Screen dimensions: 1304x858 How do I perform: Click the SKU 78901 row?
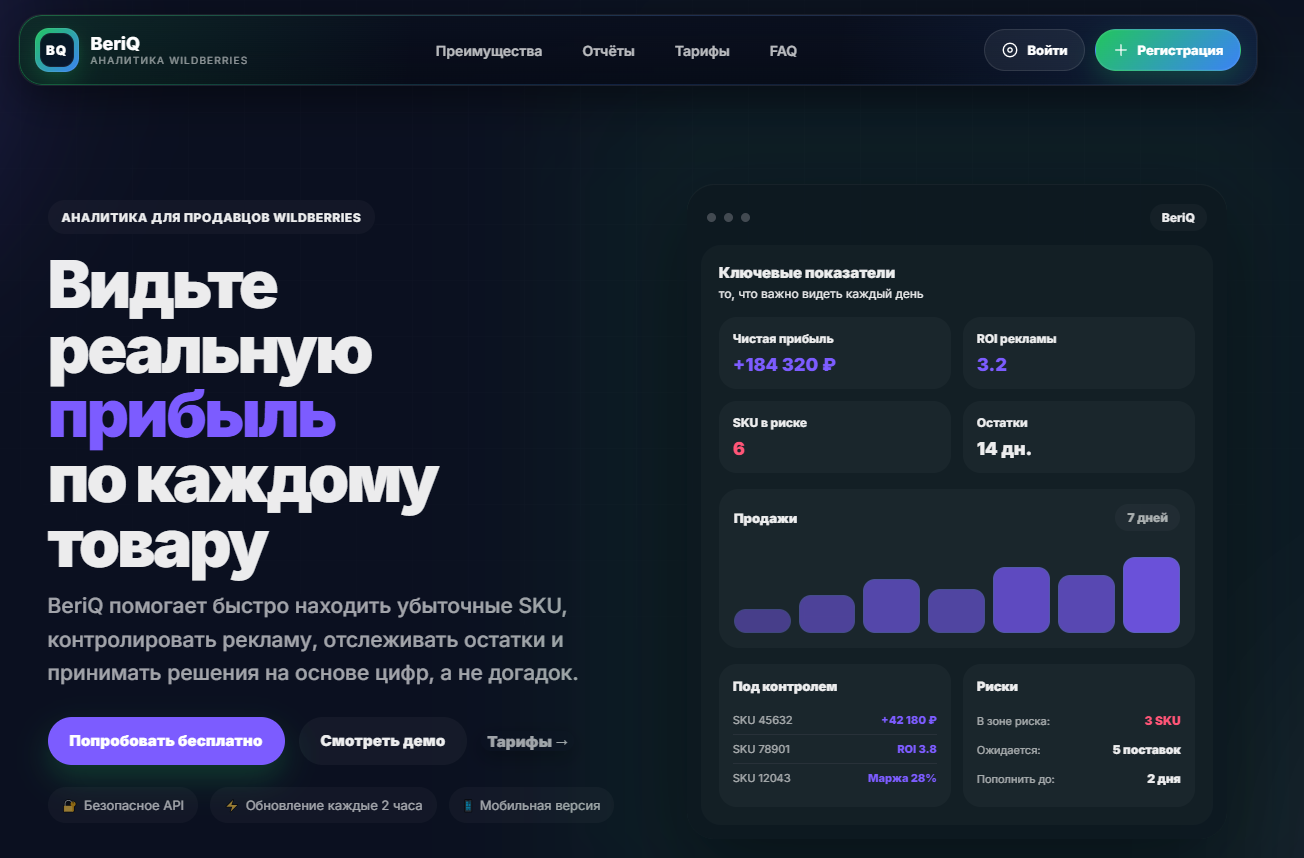point(835,749)
